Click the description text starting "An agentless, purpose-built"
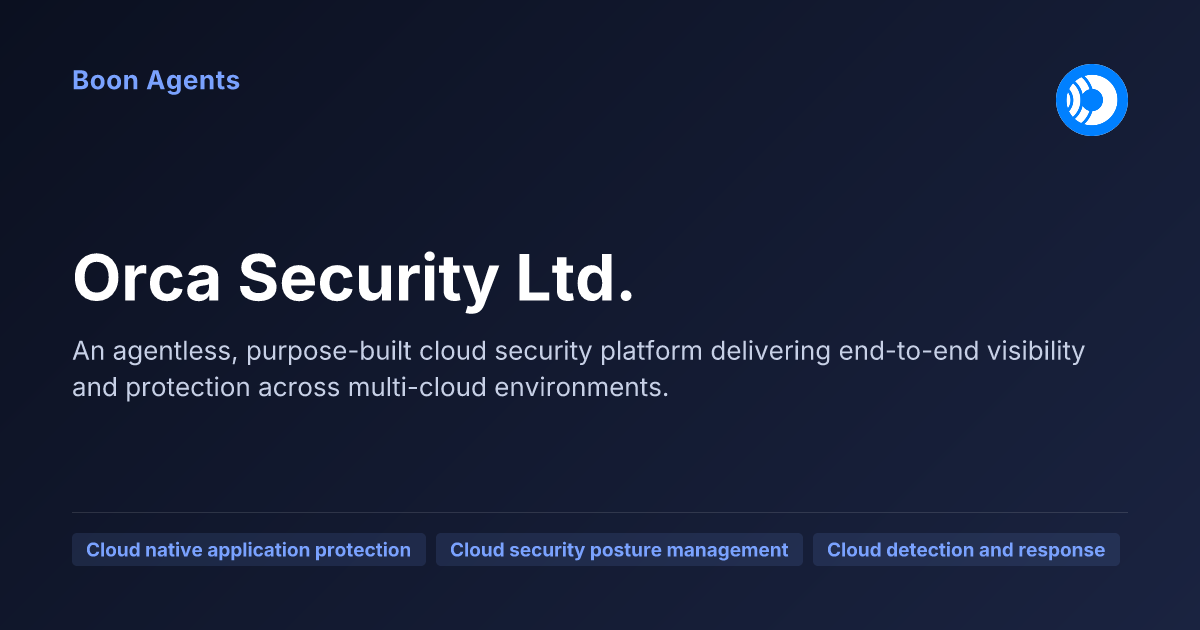Viewport: 1200px width, 630px height. (579, 369)
